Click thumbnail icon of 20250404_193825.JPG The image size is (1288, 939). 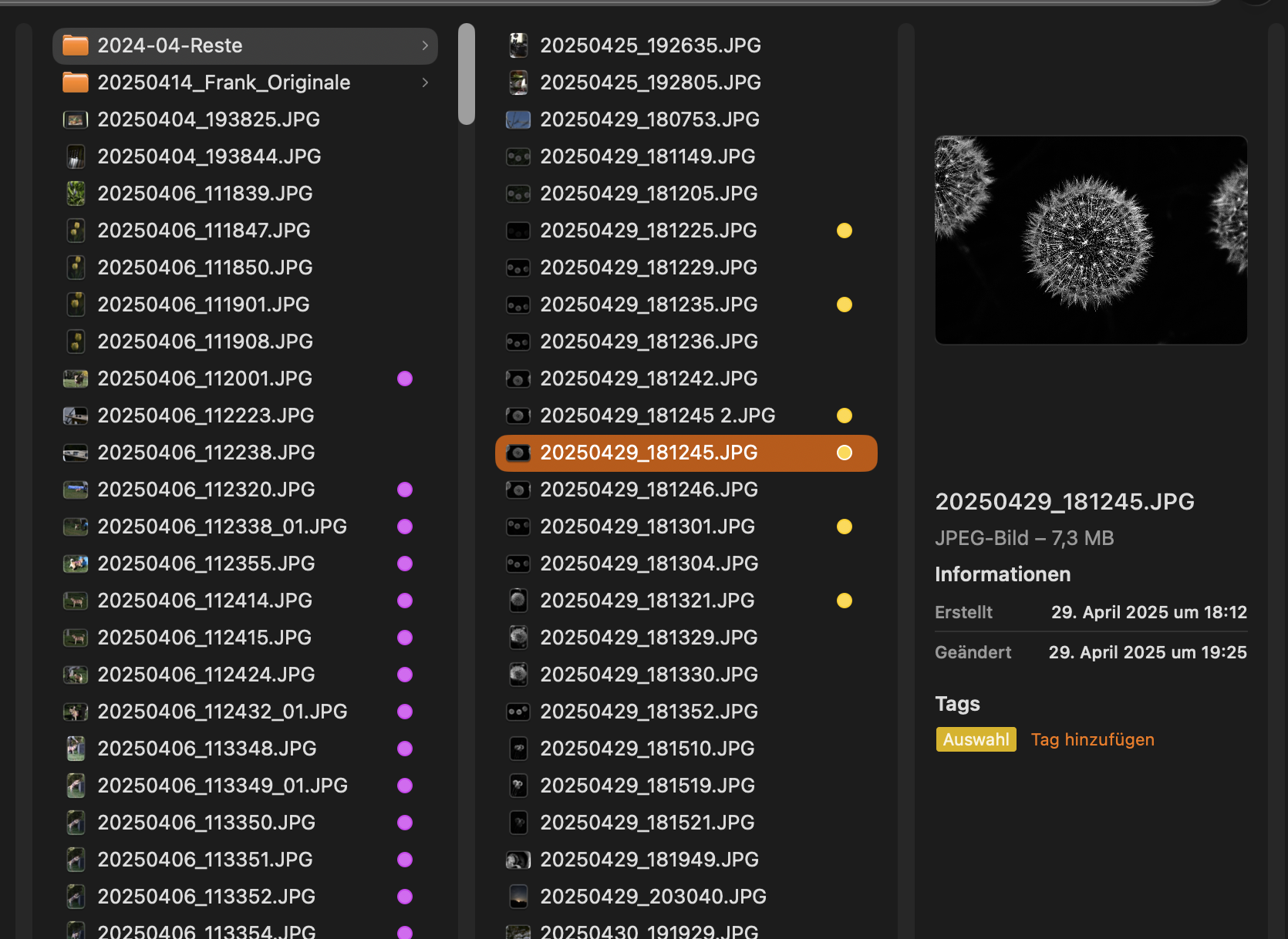click(x=76, y=119)
